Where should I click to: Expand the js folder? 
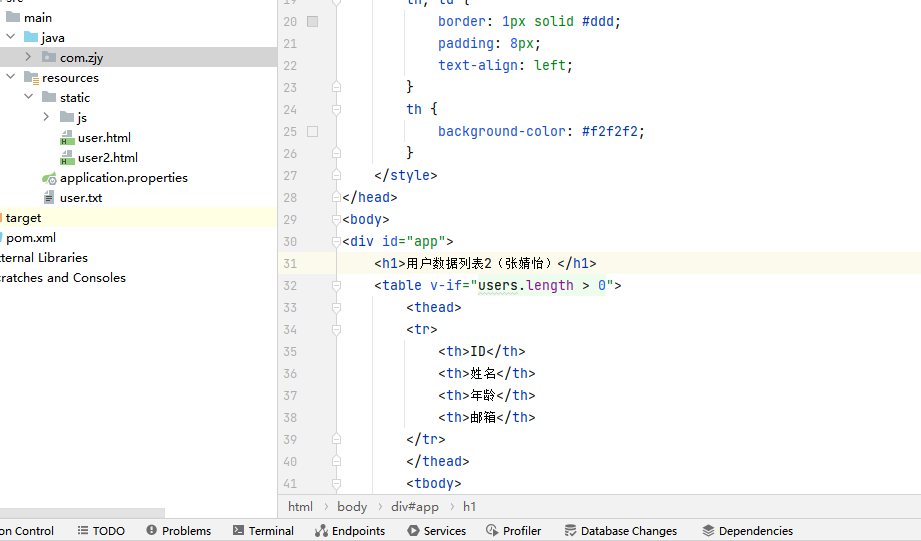[x=46, y=118]
